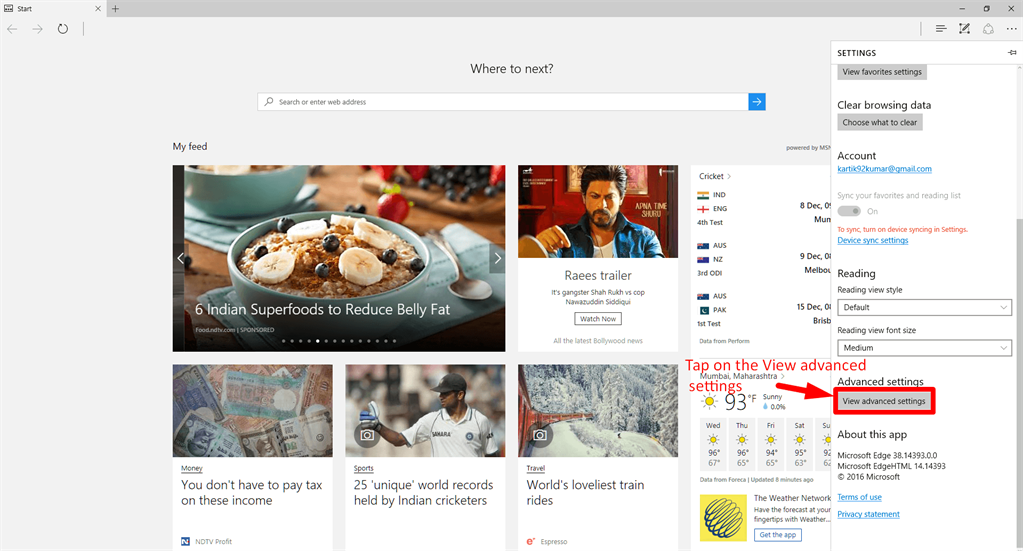Pin the Settings pane
This screenshot has height=551, width=1023.
(x=1012, y=53)
